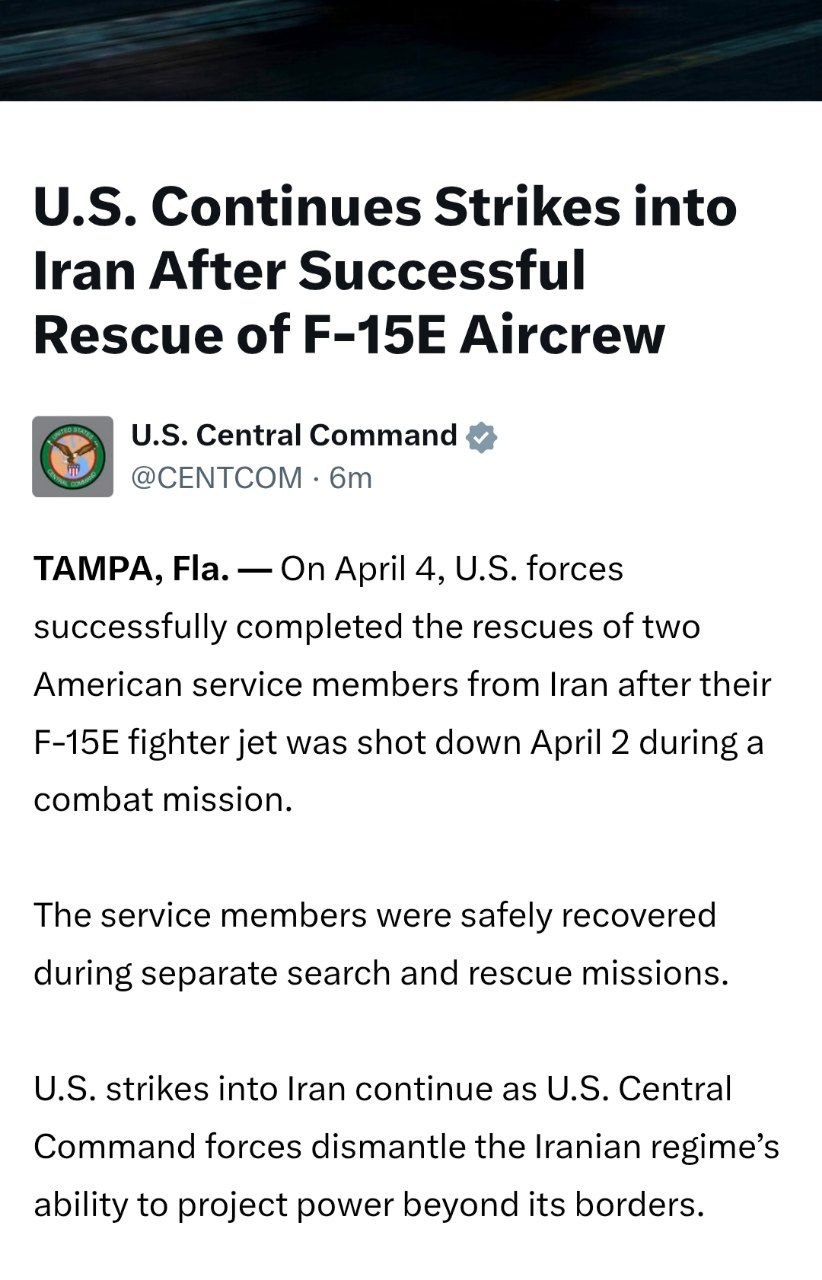
Task: Click the line "ability to project power beyond its borders."
Action: click(x=369, y=1205)
